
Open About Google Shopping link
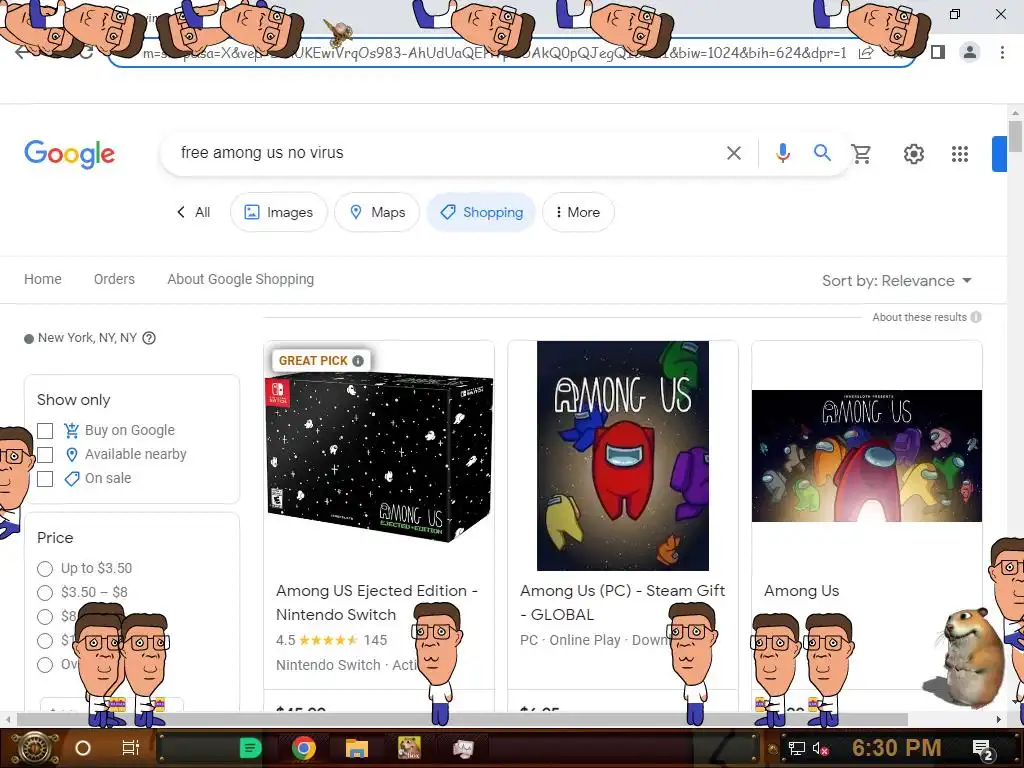click(240, 279)
